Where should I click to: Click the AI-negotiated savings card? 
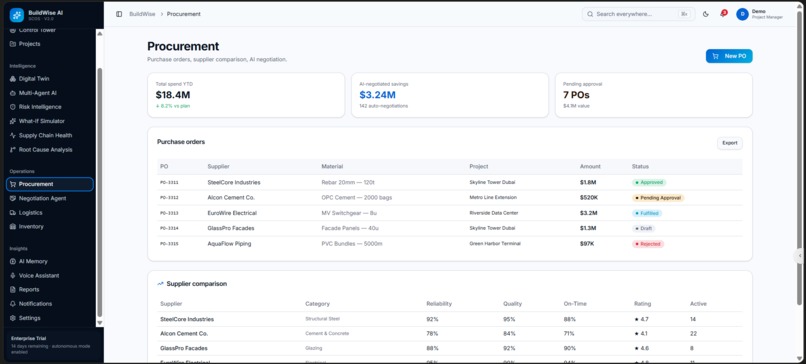pyautogui.click(x=450, y=95)
